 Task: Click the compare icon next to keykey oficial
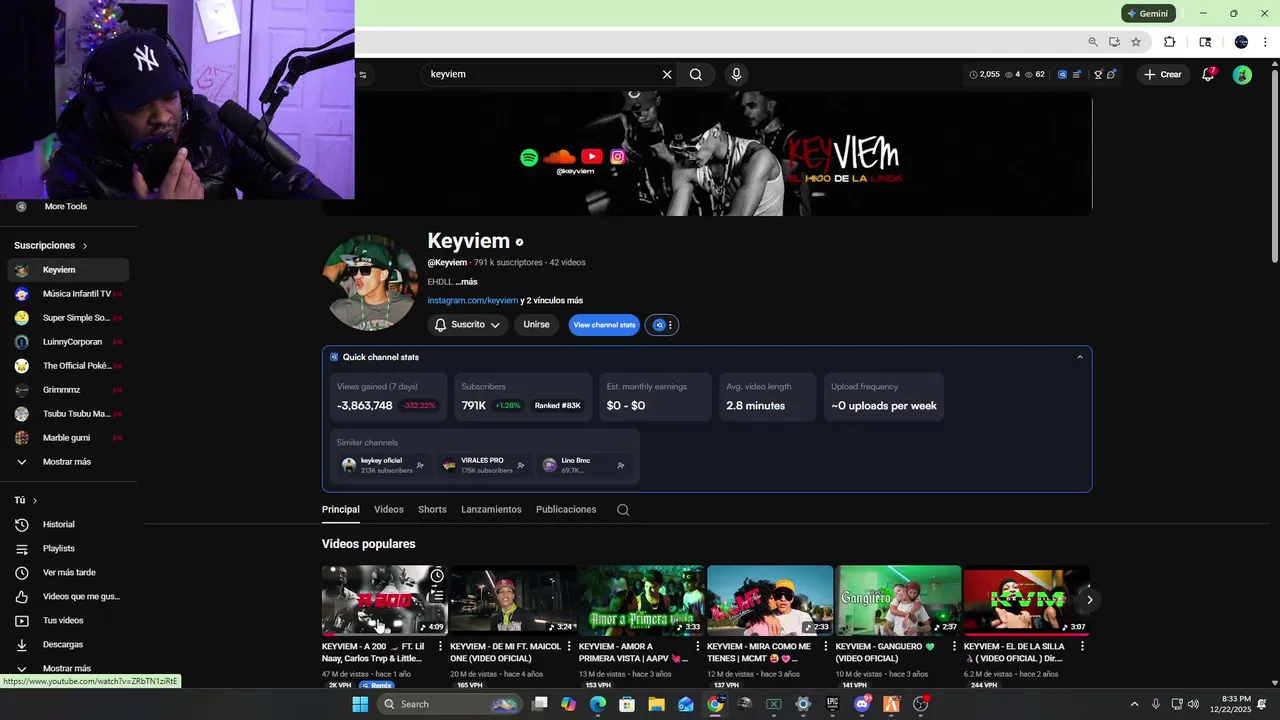coord(421,465)
